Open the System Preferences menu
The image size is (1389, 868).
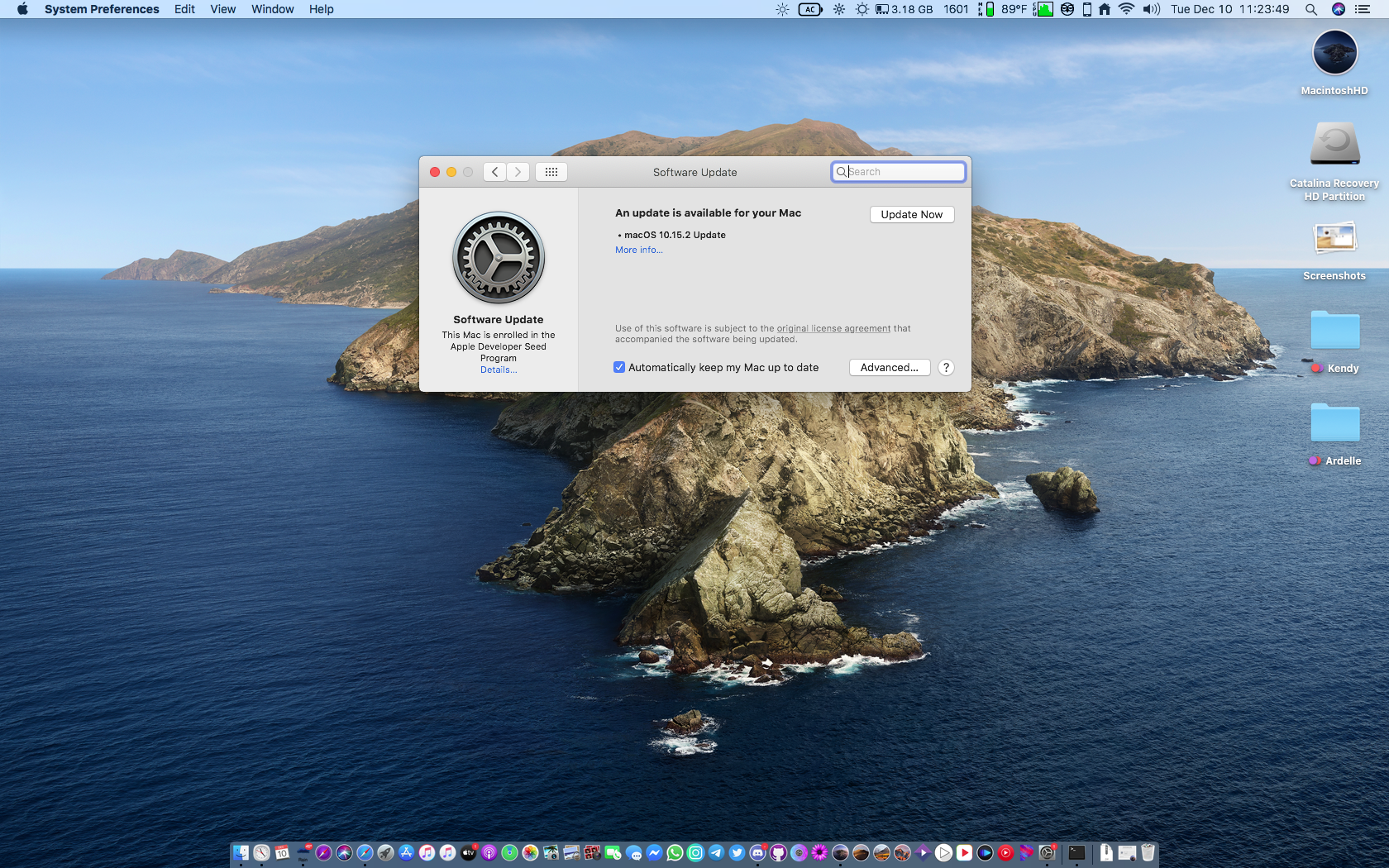coord(102,9)
